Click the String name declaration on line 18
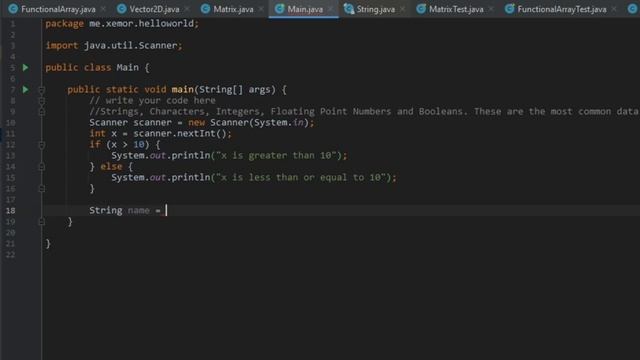Screen dimensions: 640x360 (125, 211)
